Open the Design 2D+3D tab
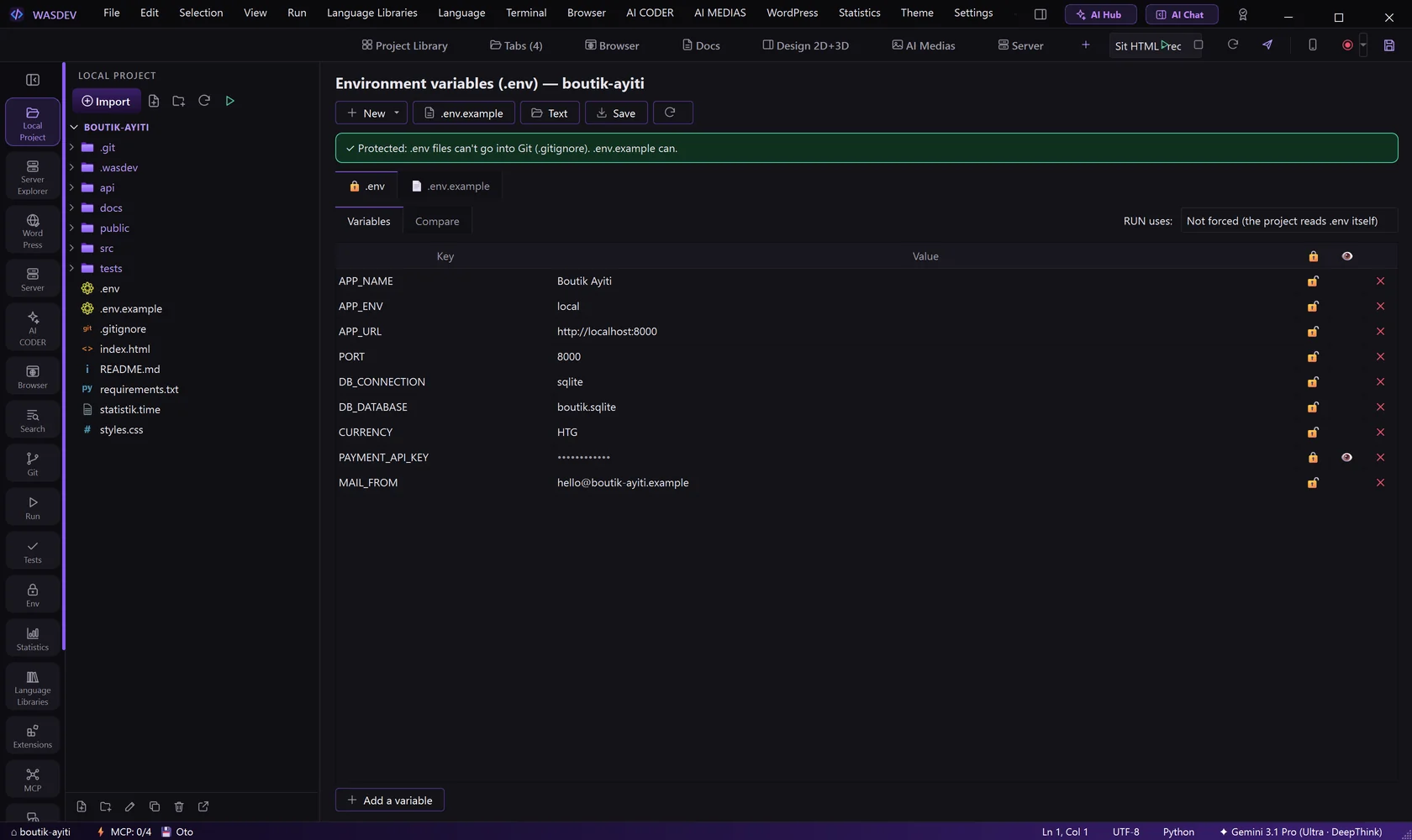The height and width of the screenshot is (840, 1412). (805, 45)
